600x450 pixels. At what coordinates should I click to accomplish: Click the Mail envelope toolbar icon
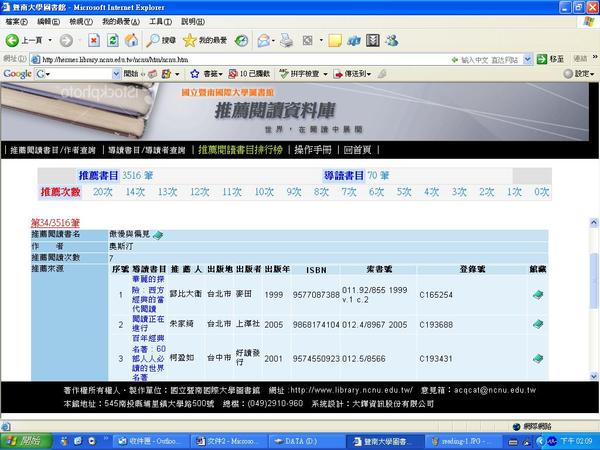tap(263, 40)
